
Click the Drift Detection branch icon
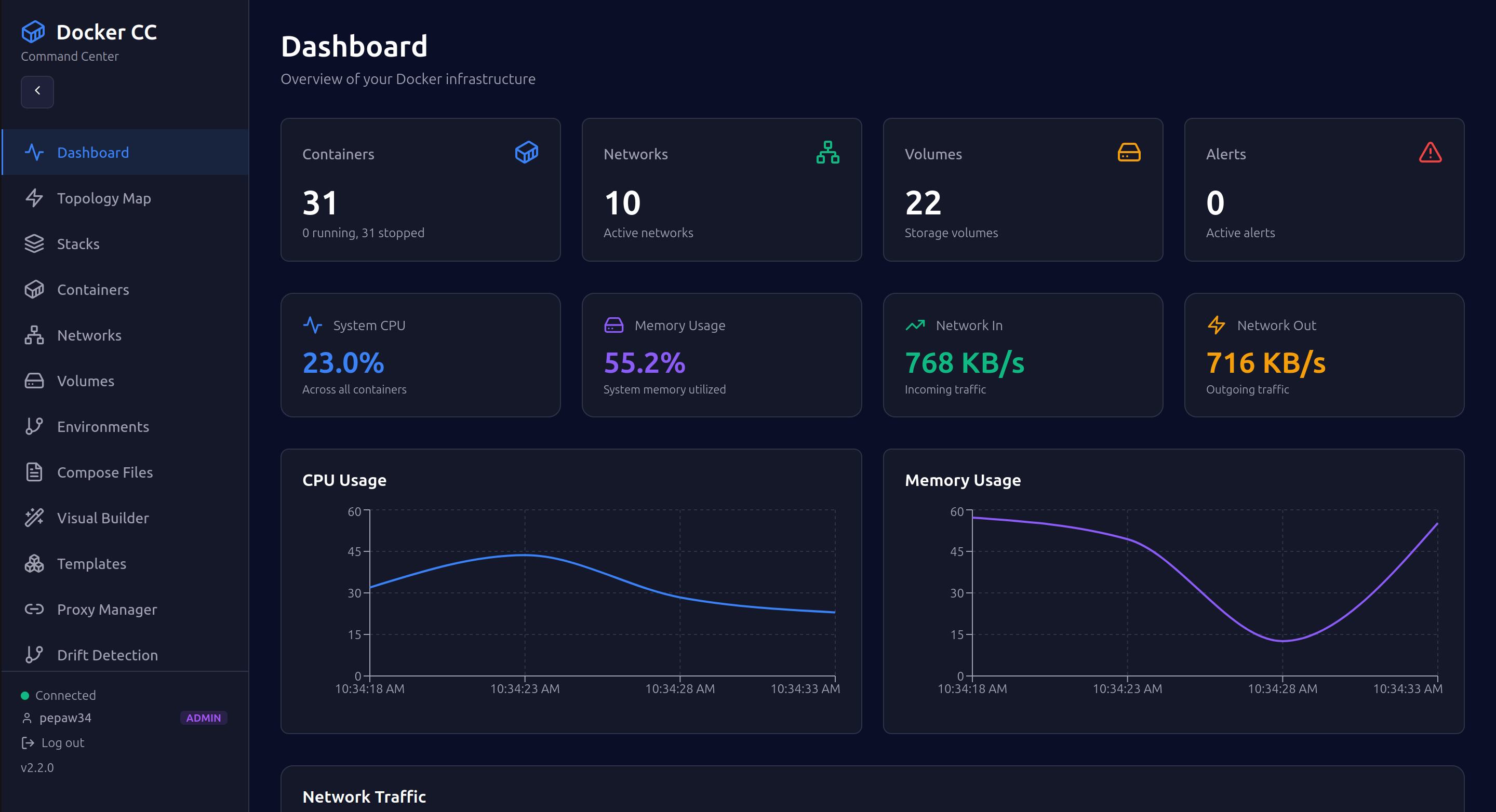[x=34, y=655]
